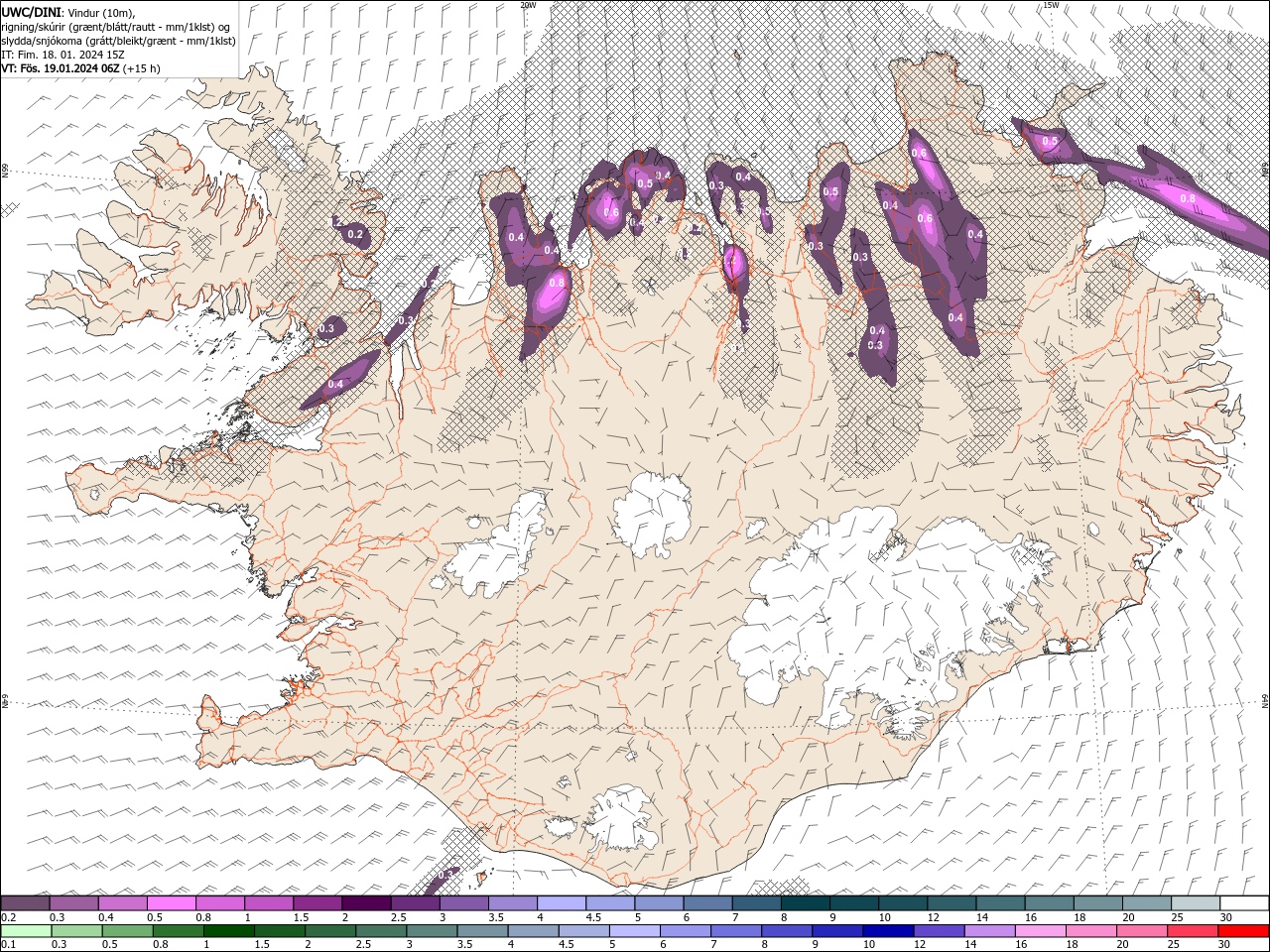Choose the magenta swatch labeled 1.5 in upper legend
The width and height of the screenshot is (1270, 952).
coord(317,902)
